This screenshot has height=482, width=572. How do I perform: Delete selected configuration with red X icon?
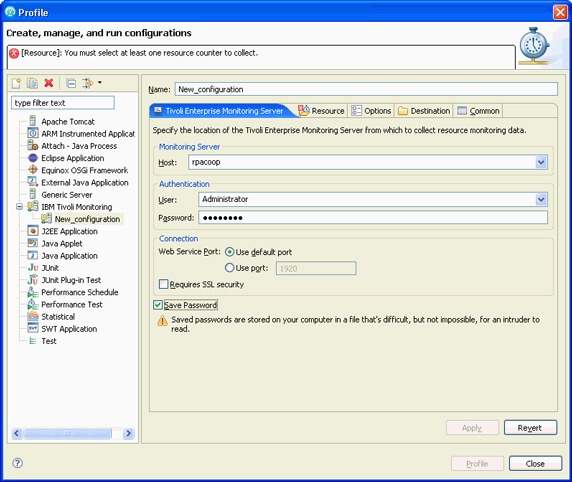click(x=49, y=83)
